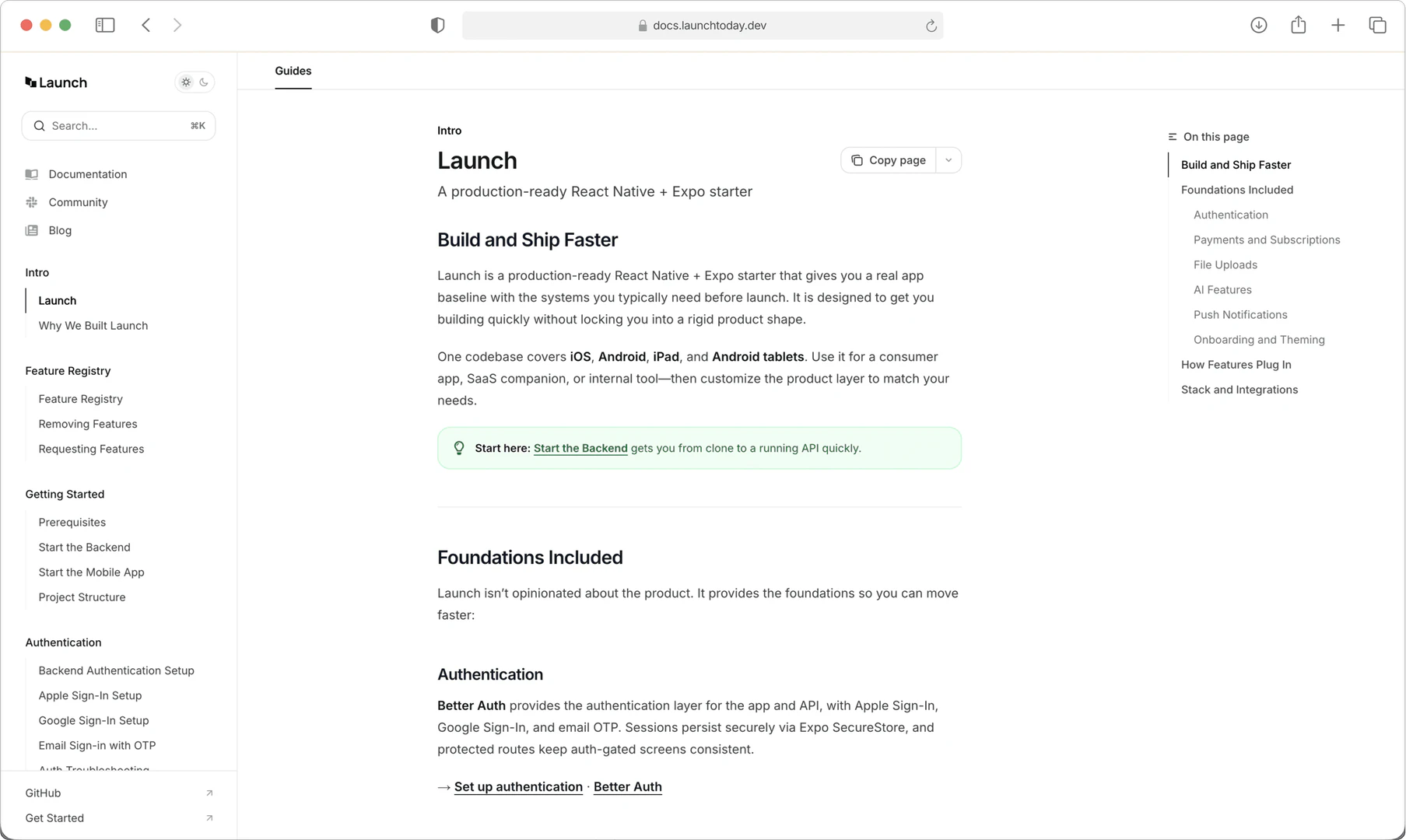This screenshot has width=1406, height=840.
Task: Jump to Payments and Subscriptions section
Action: coord(1267,240)
